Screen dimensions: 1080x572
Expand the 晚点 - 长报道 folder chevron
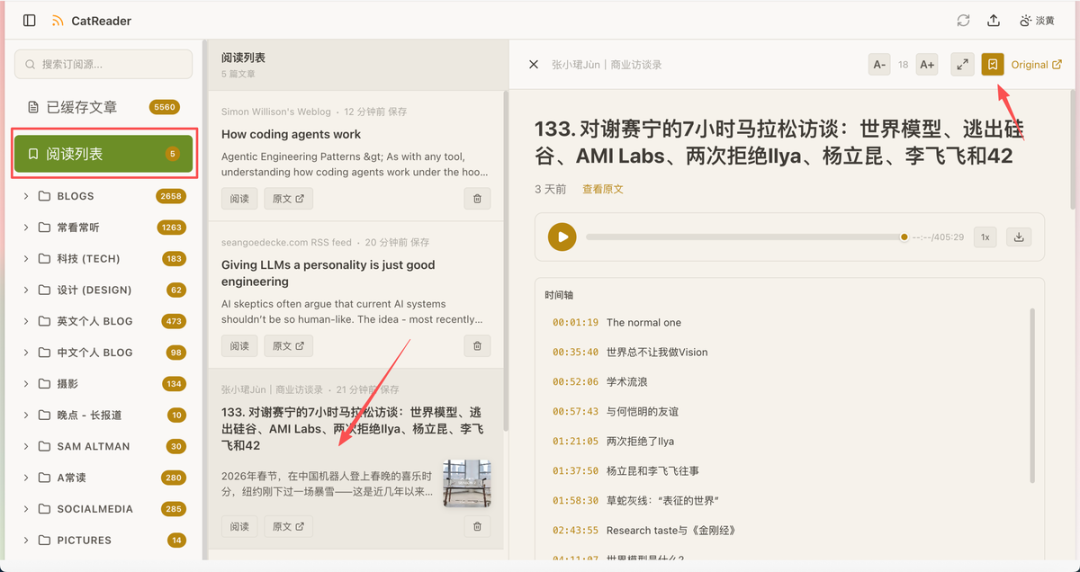26,415
